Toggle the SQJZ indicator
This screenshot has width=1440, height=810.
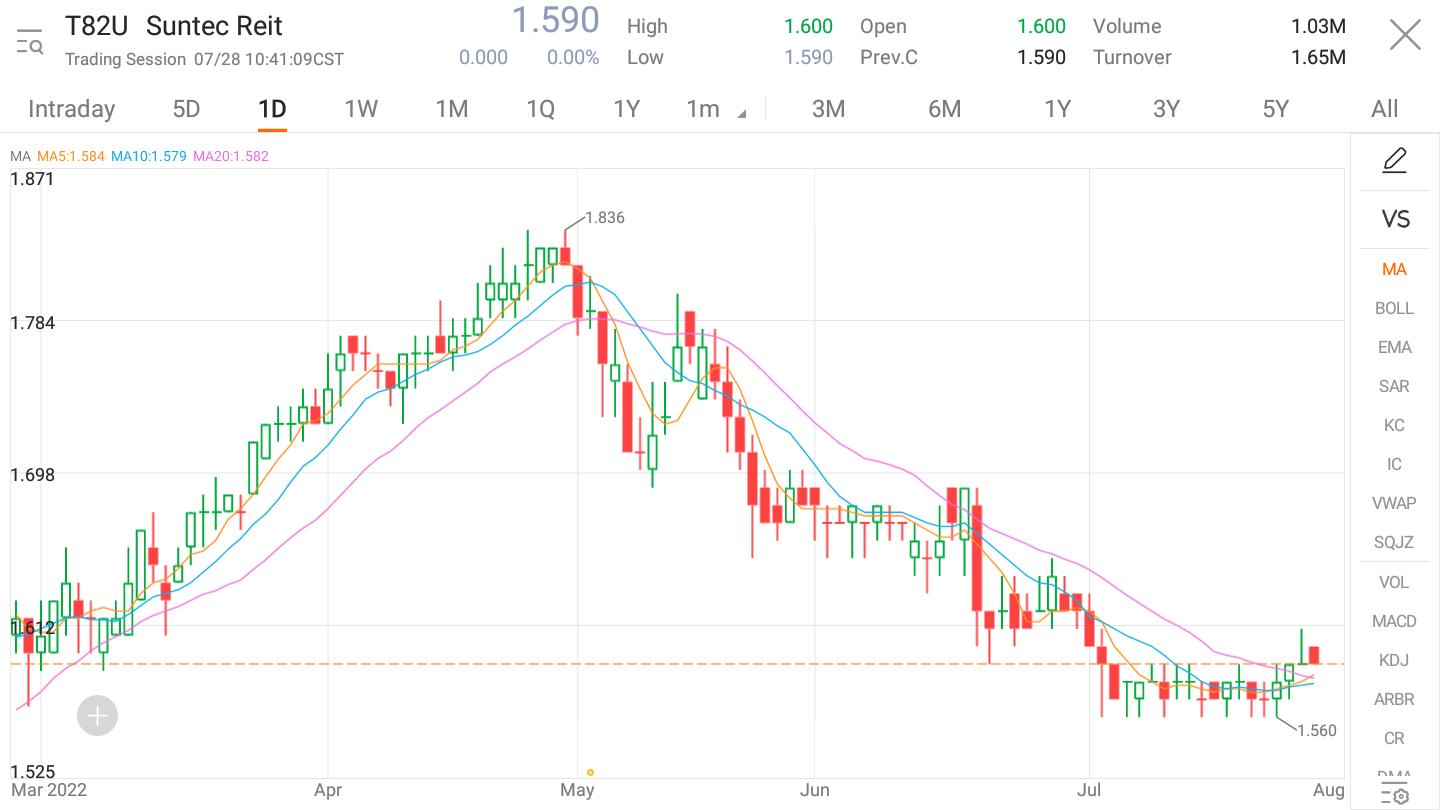(1394, 542)
